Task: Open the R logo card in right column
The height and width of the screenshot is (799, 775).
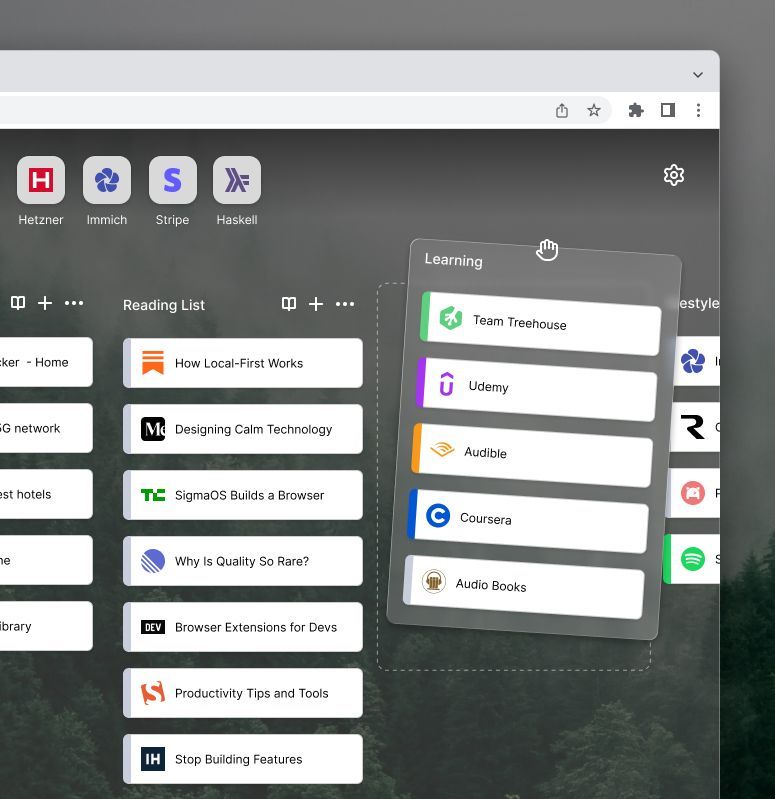Action: point(694,427)
